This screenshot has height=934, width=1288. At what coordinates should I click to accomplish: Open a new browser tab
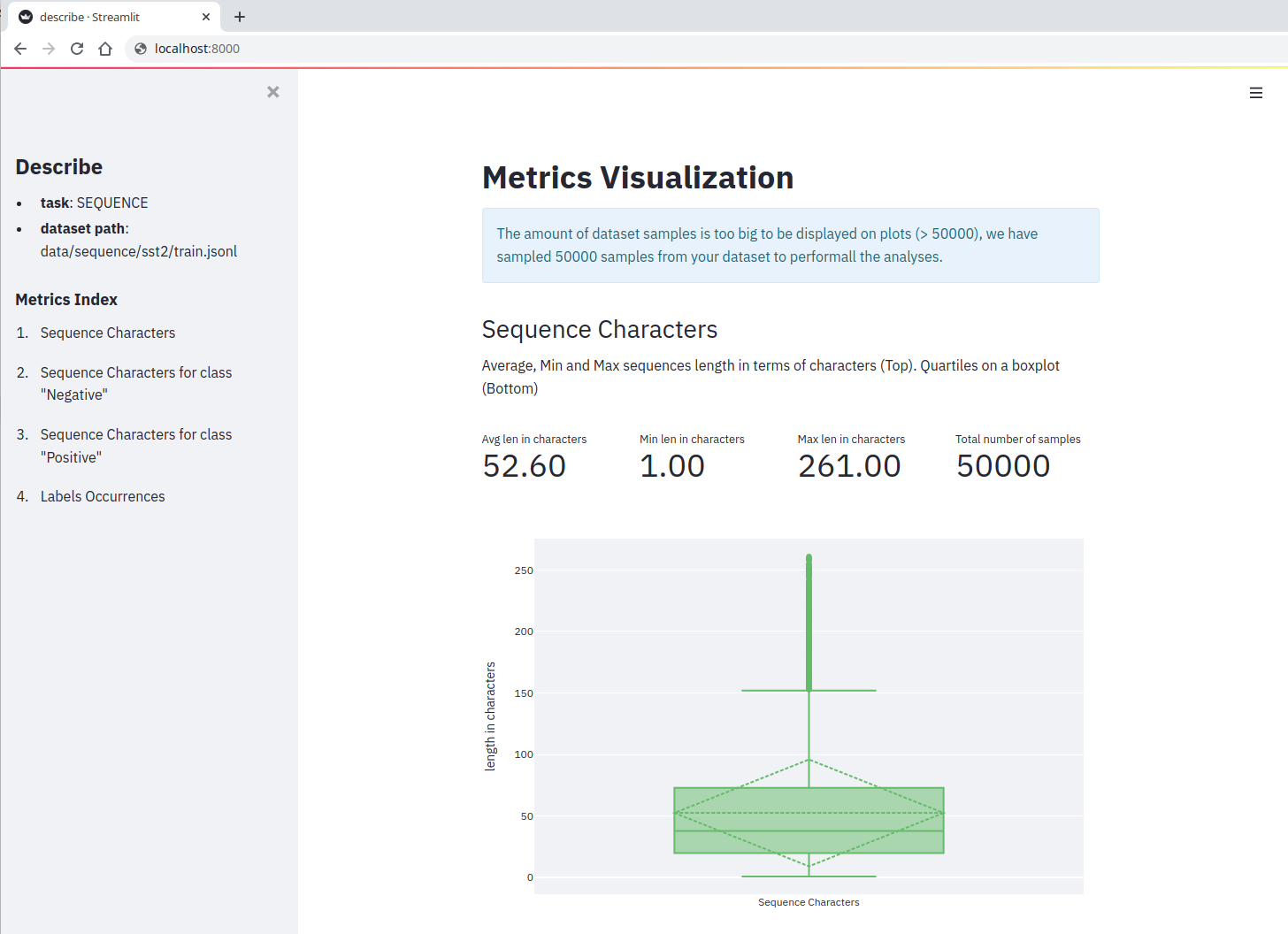click(240, 17)
